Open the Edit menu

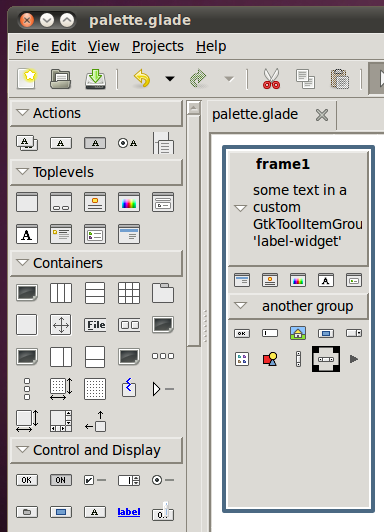(63, 46)
